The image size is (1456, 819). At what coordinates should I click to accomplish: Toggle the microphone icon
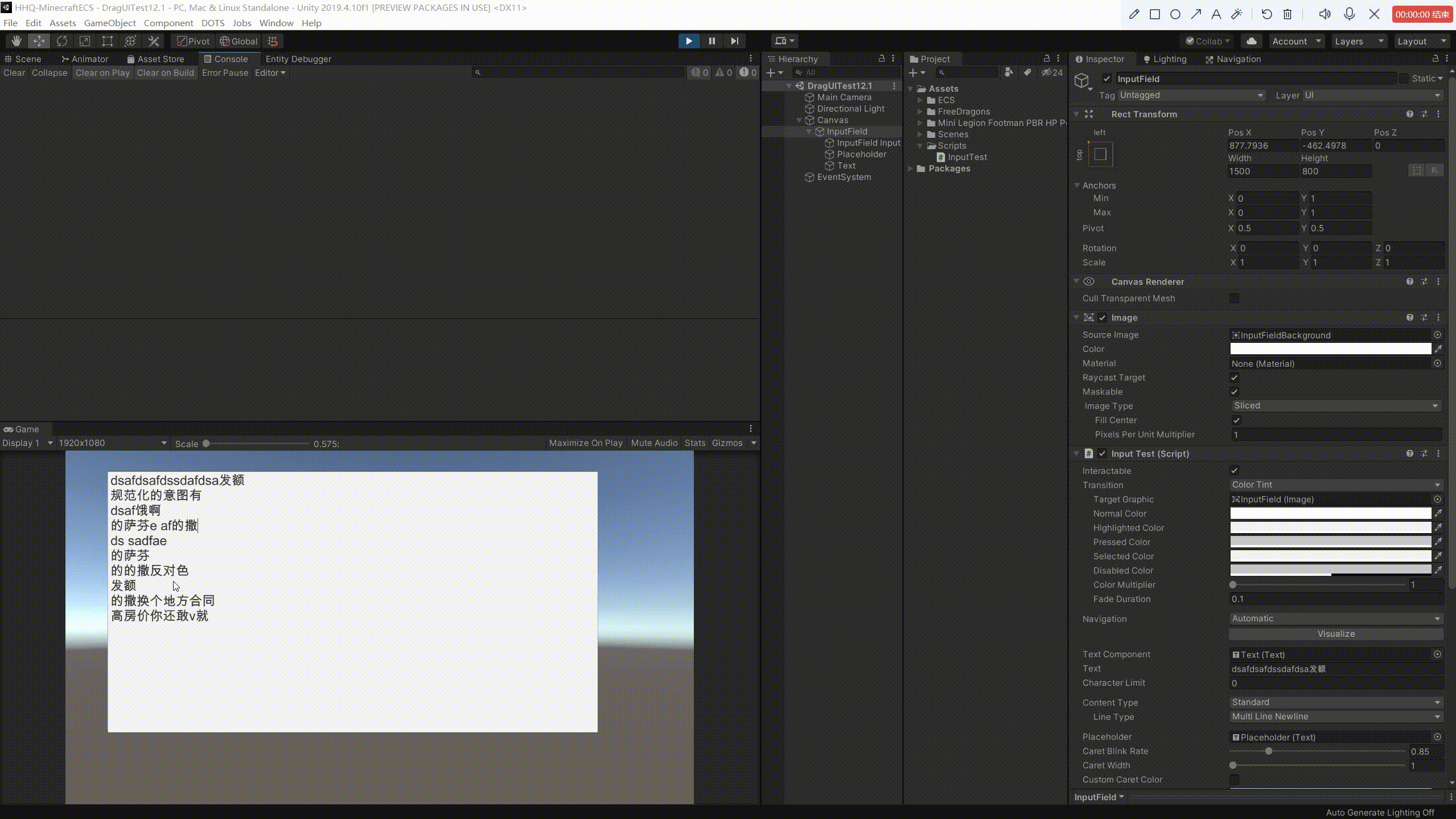click(1349, 14)
